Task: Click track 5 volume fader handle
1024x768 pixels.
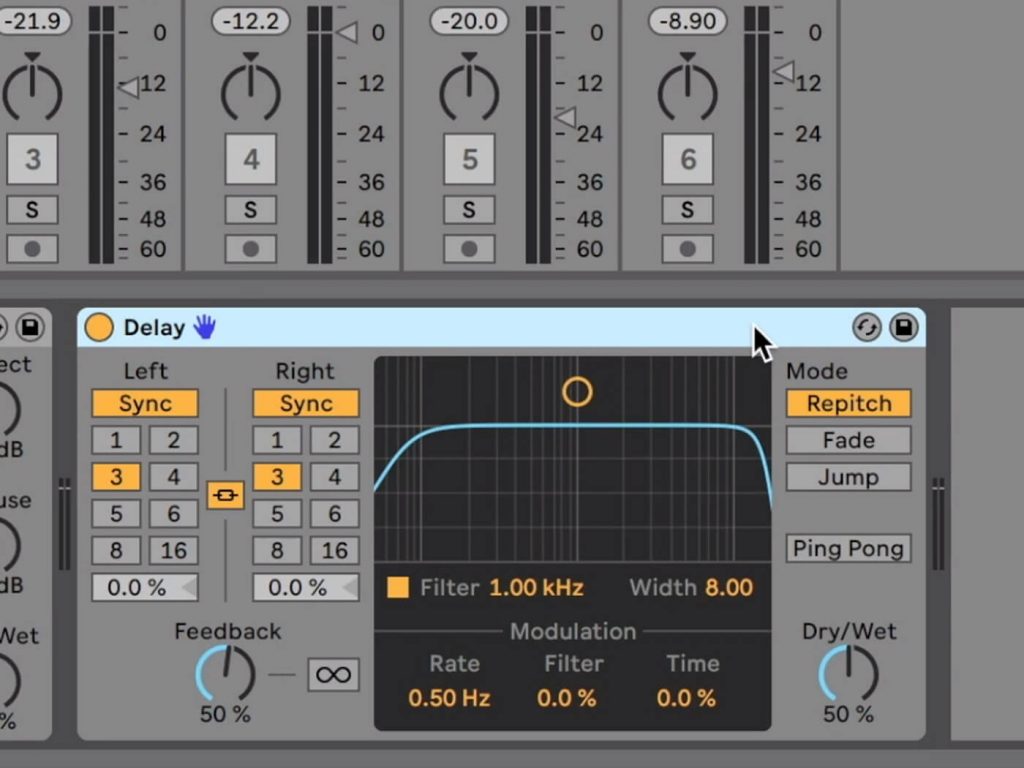Action: (566, 118)
